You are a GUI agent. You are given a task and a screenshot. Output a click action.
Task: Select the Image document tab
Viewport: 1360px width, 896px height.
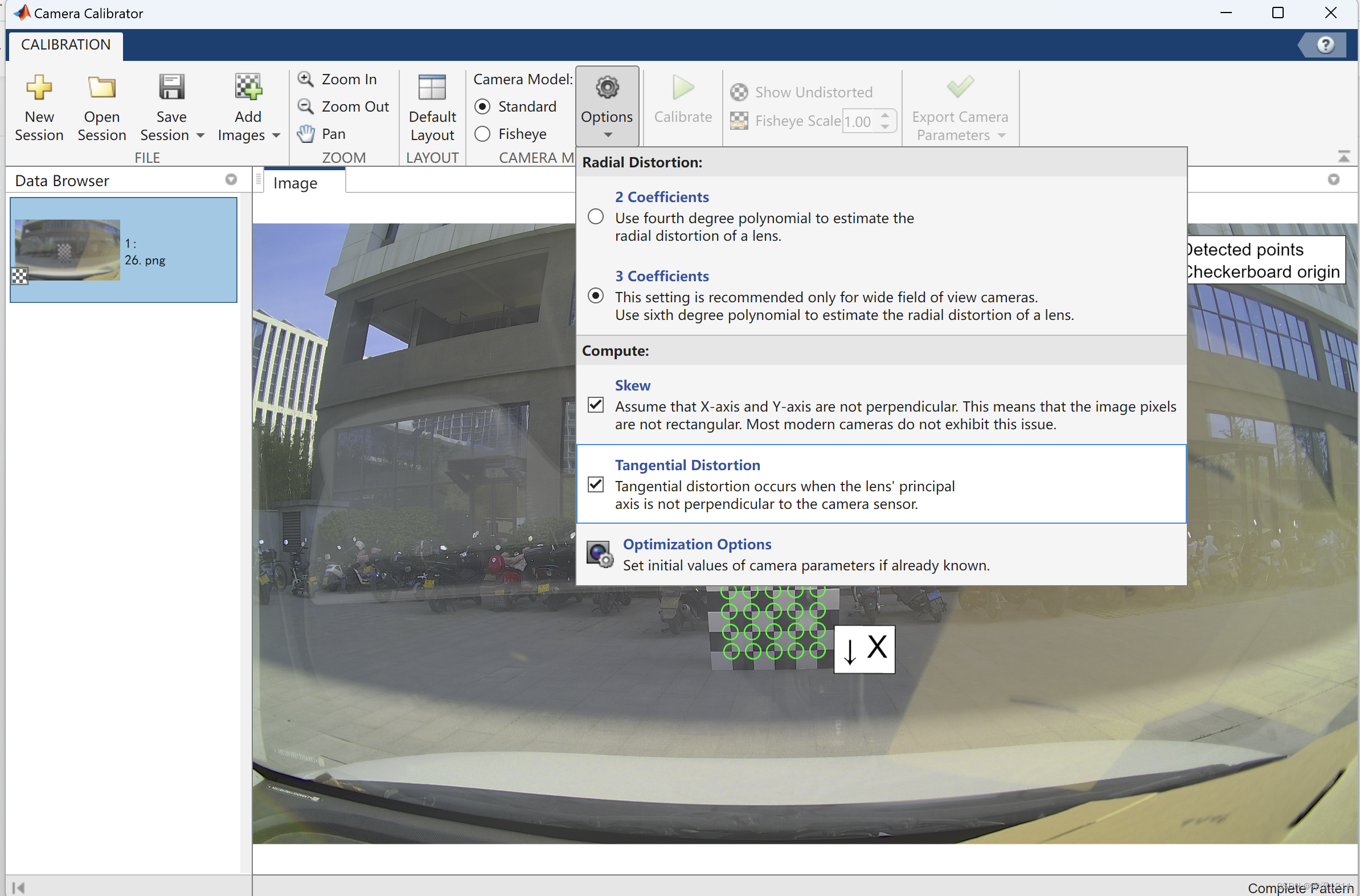tap(295, 183)
